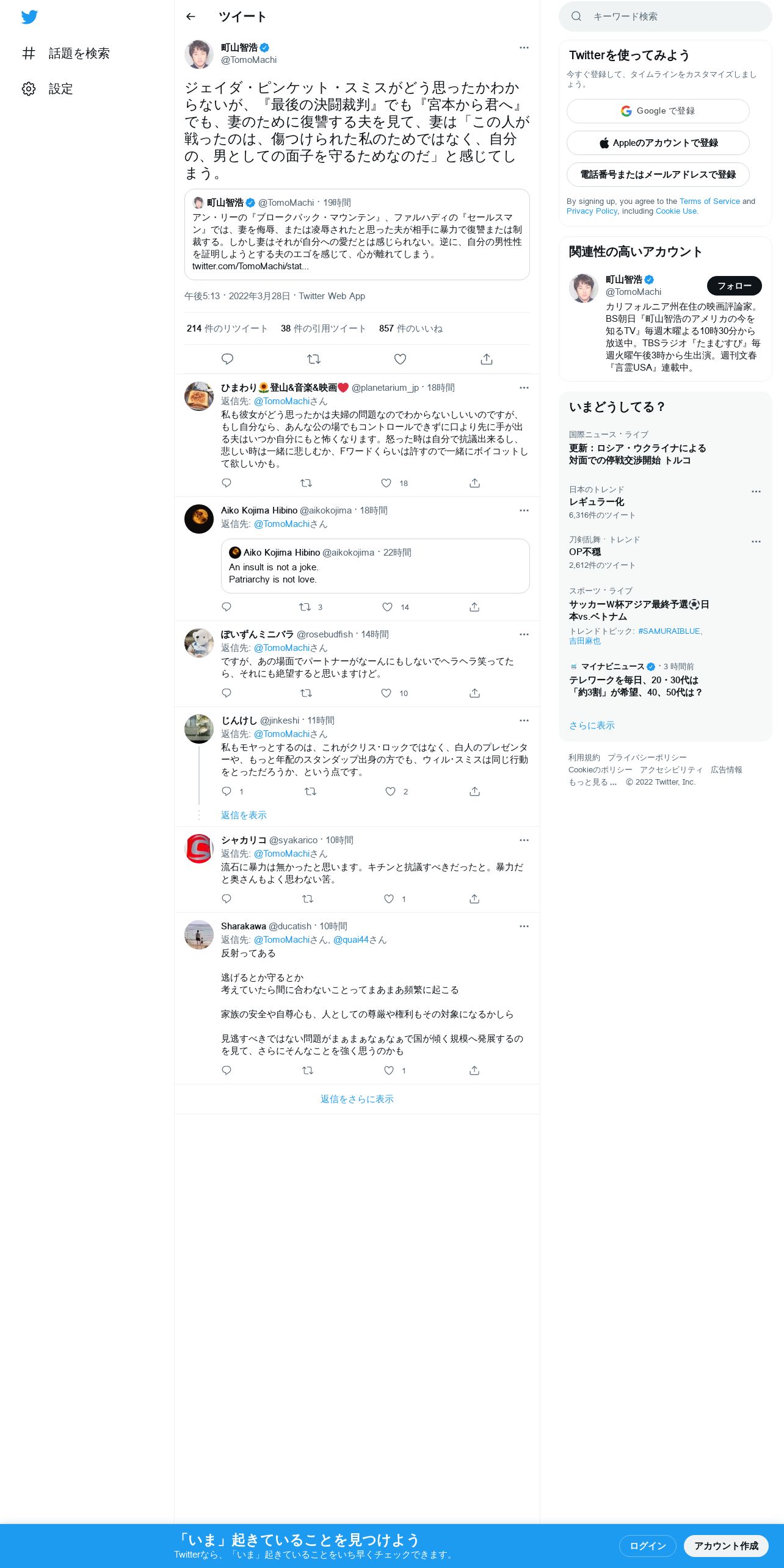Open 設定 in the left navigation
Image resolution: width=784 pixels, height=1568 pixels.
[x=48, y=89]
